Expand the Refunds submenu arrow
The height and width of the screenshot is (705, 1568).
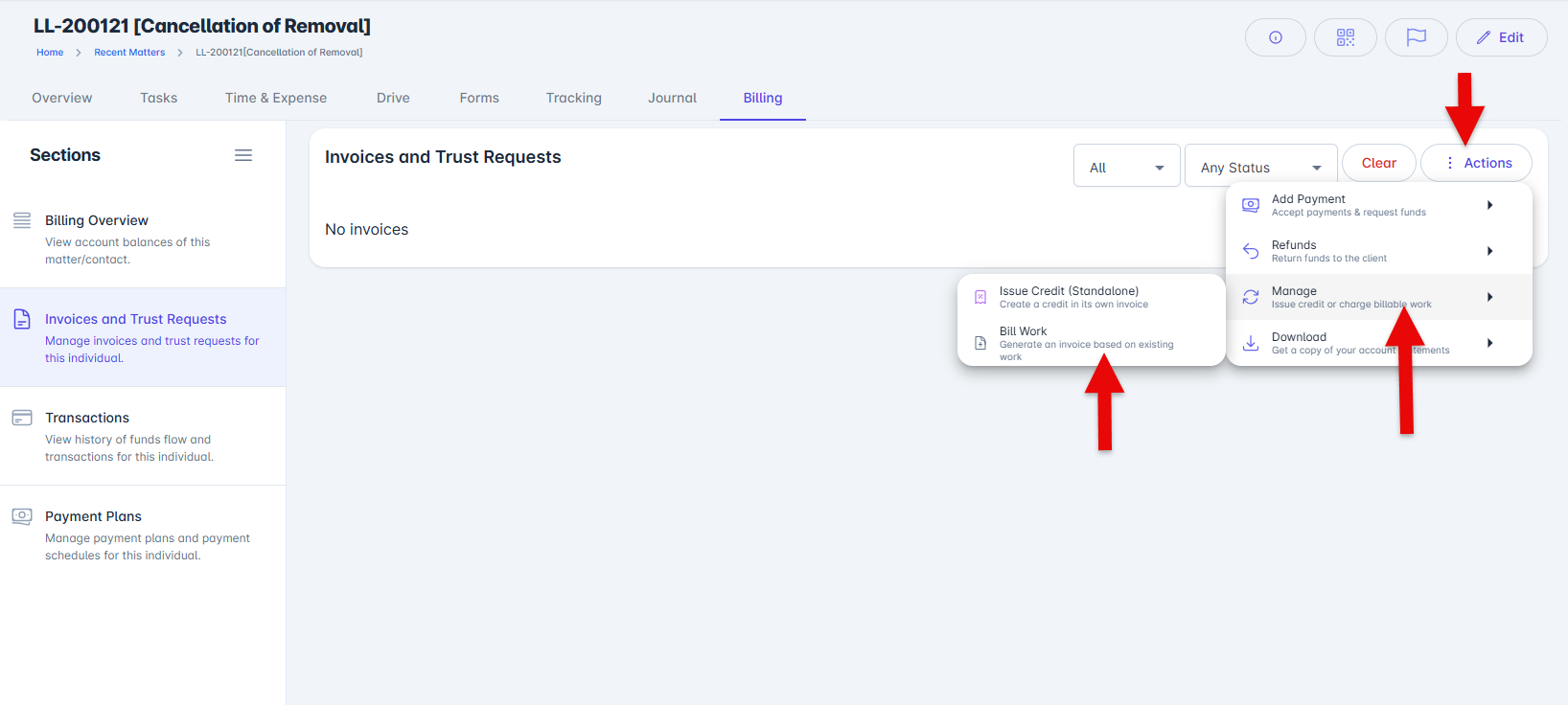[x=1490, y=251]
